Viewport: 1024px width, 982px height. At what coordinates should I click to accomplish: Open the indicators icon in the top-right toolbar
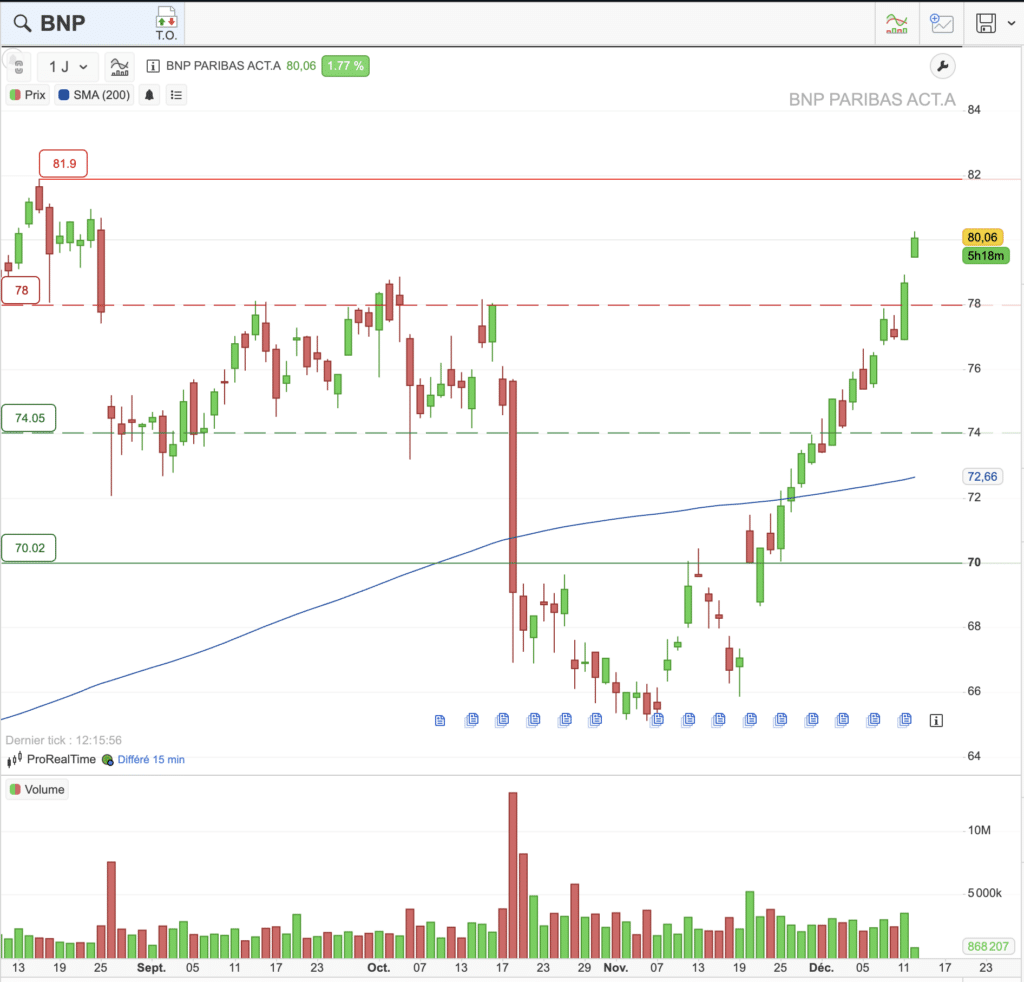[897, 23]
